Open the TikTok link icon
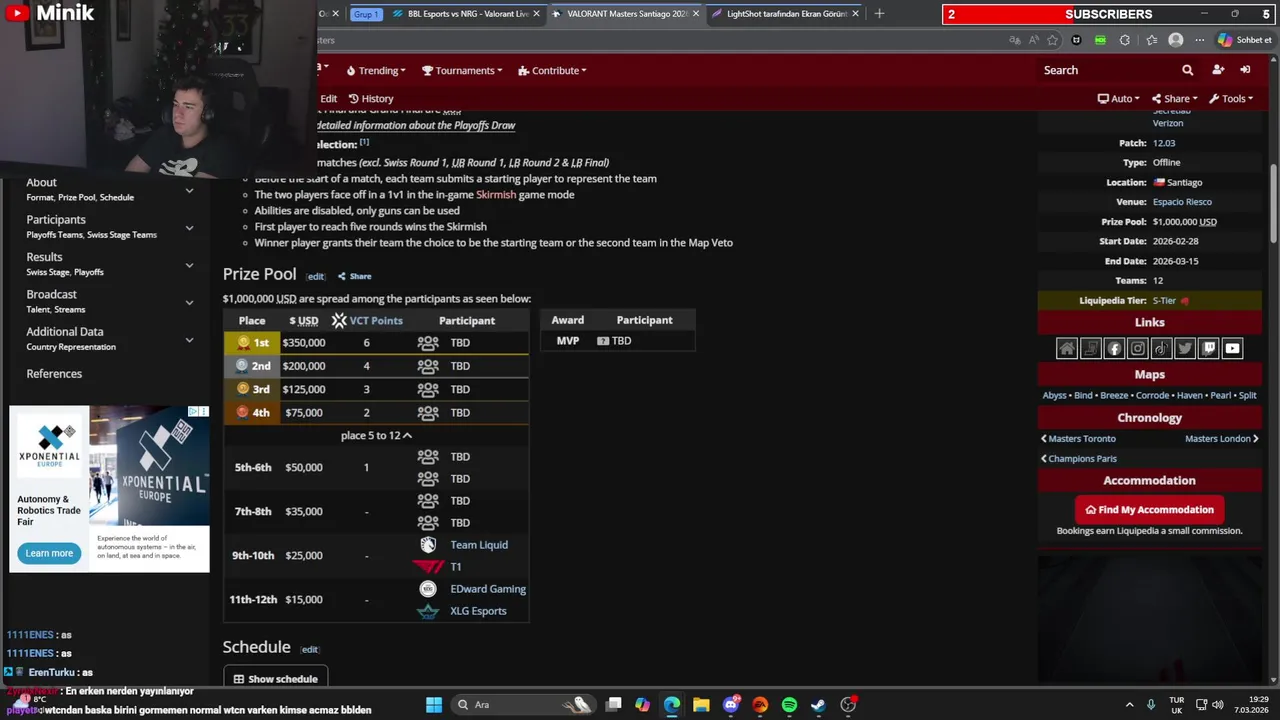Image resolution: width=1280 pixels, height=720 pixels. [1161, 348]
